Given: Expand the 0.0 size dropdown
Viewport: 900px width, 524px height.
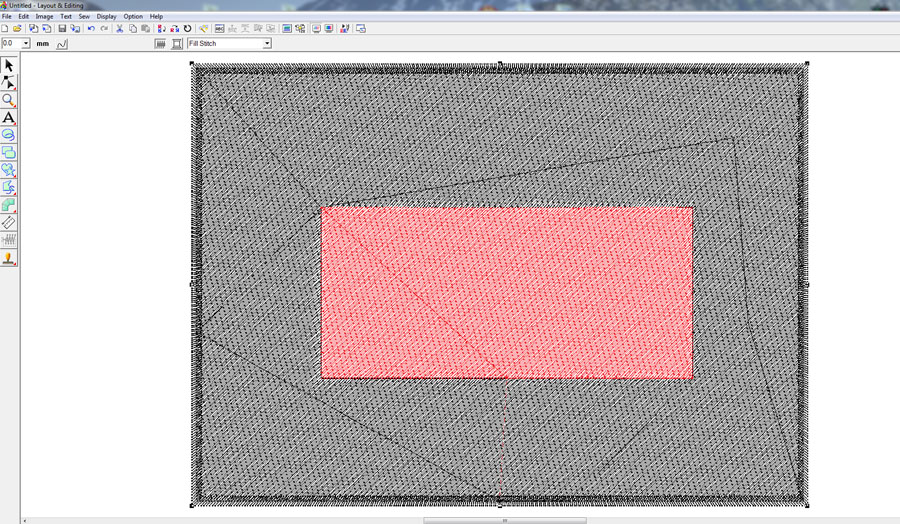Looking at the screenshot, I should pyautogui.click(x=26, y=44).
